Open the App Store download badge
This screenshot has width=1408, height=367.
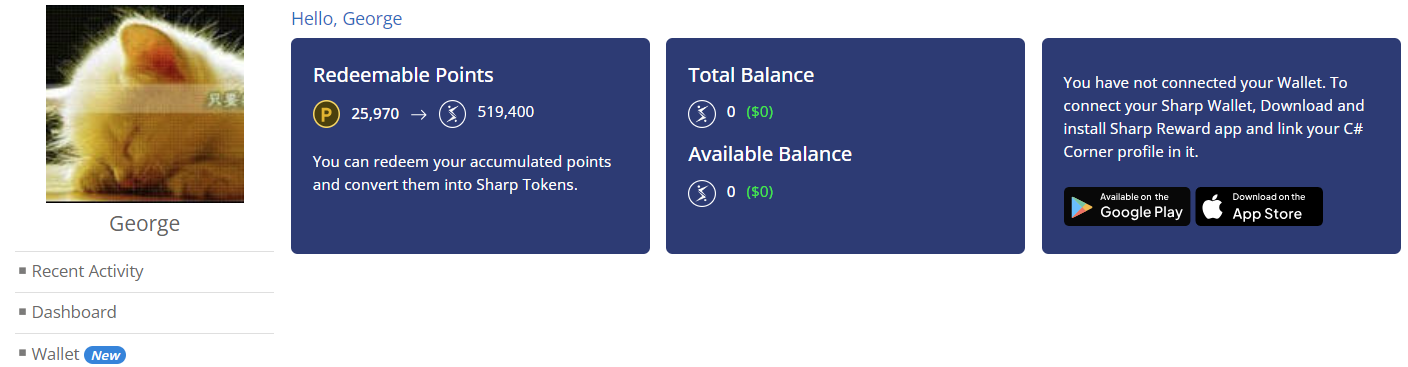pyautogui.click(x=1259, y=206)
